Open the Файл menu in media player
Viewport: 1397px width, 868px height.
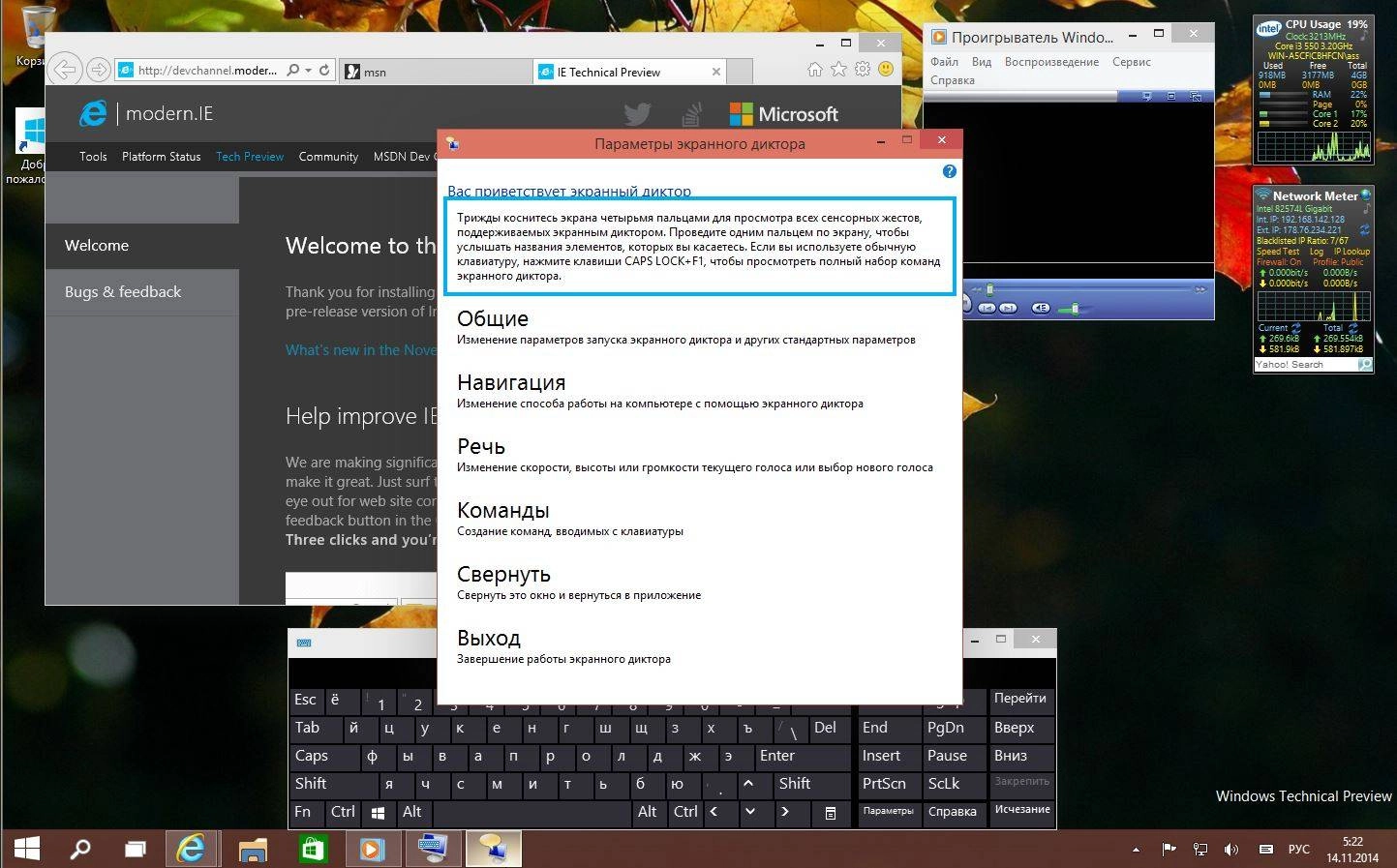pyautogui.click(x=944, y=62)
